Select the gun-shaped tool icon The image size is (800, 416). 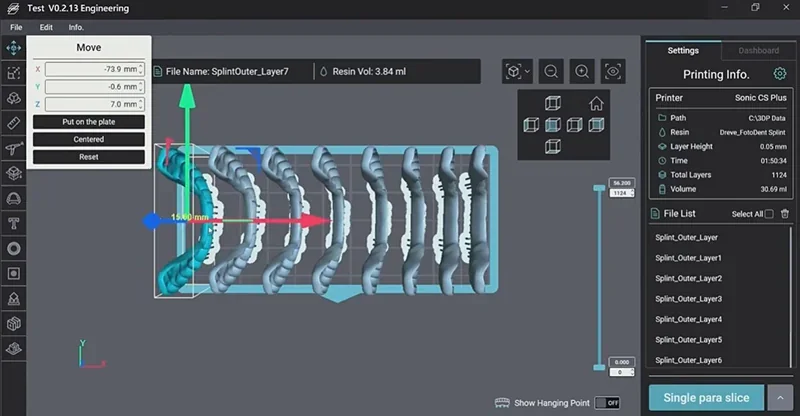coord(13,148)
